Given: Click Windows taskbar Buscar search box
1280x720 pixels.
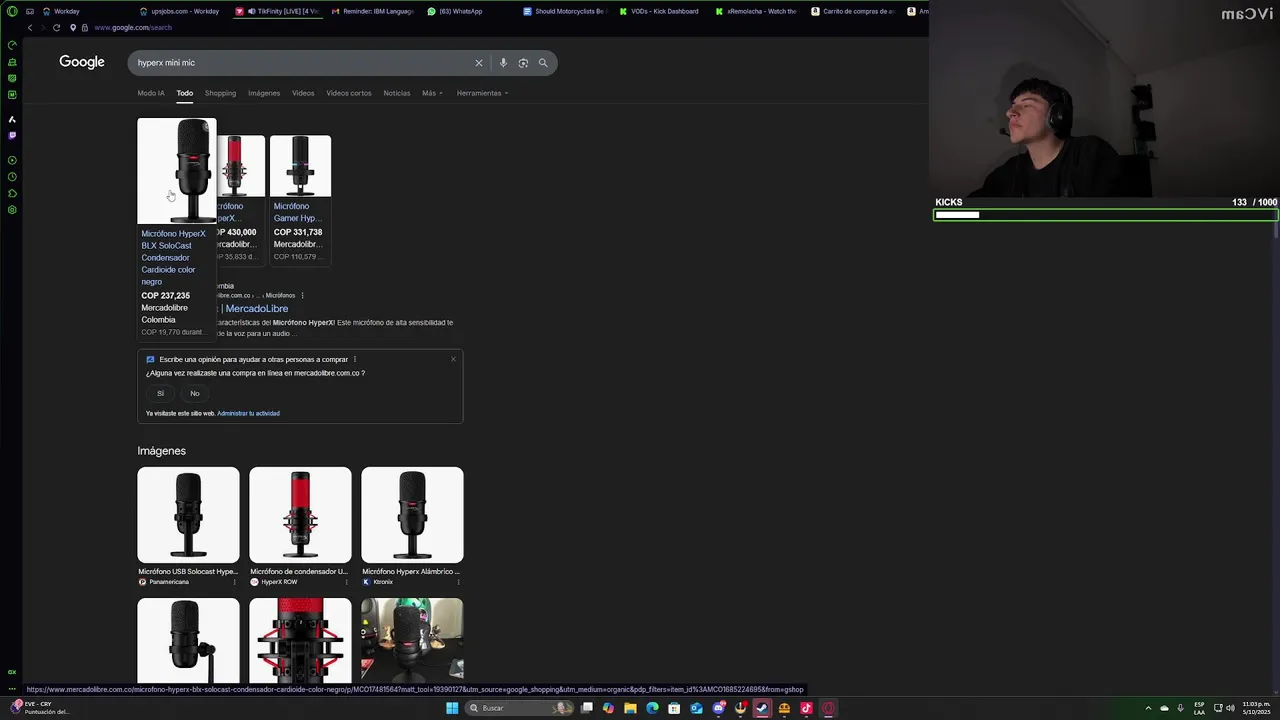Looking at the screenshot, I should tap(520, 708).
